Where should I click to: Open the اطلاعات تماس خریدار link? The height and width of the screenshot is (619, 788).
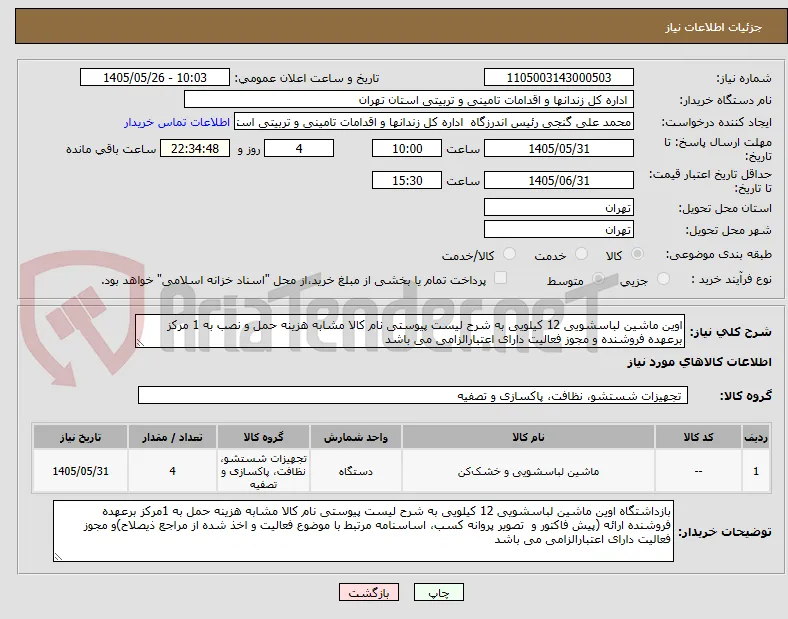coord(177,122)
